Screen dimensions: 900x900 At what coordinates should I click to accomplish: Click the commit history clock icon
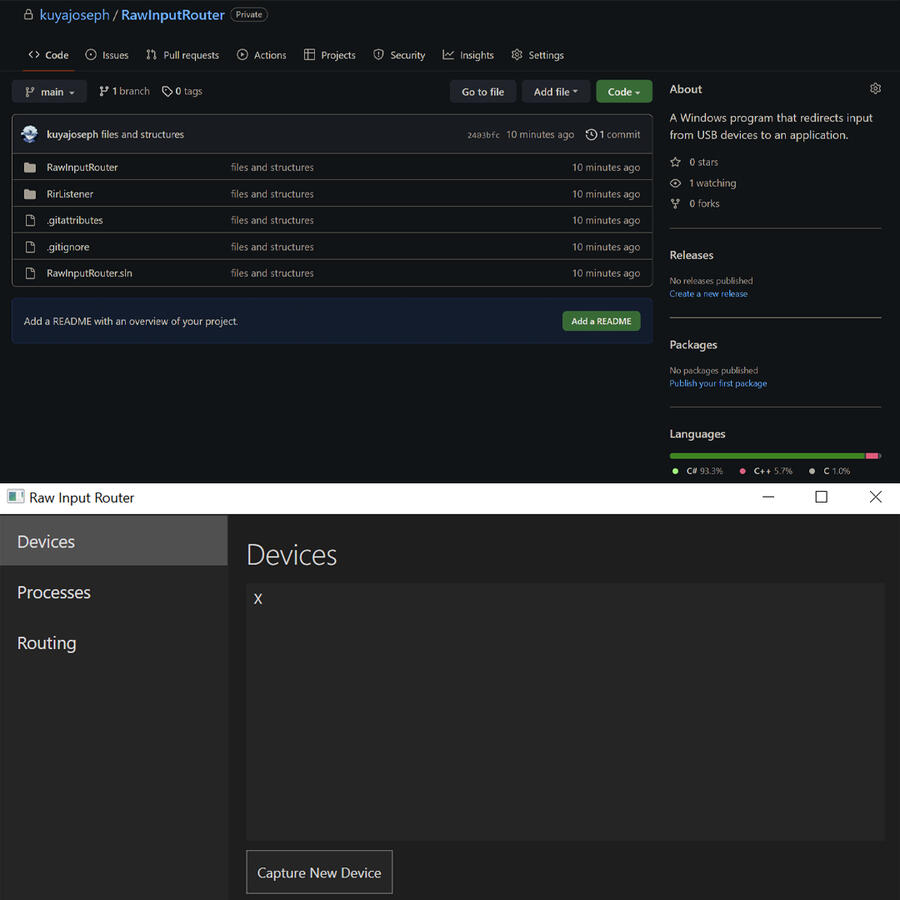591,134
